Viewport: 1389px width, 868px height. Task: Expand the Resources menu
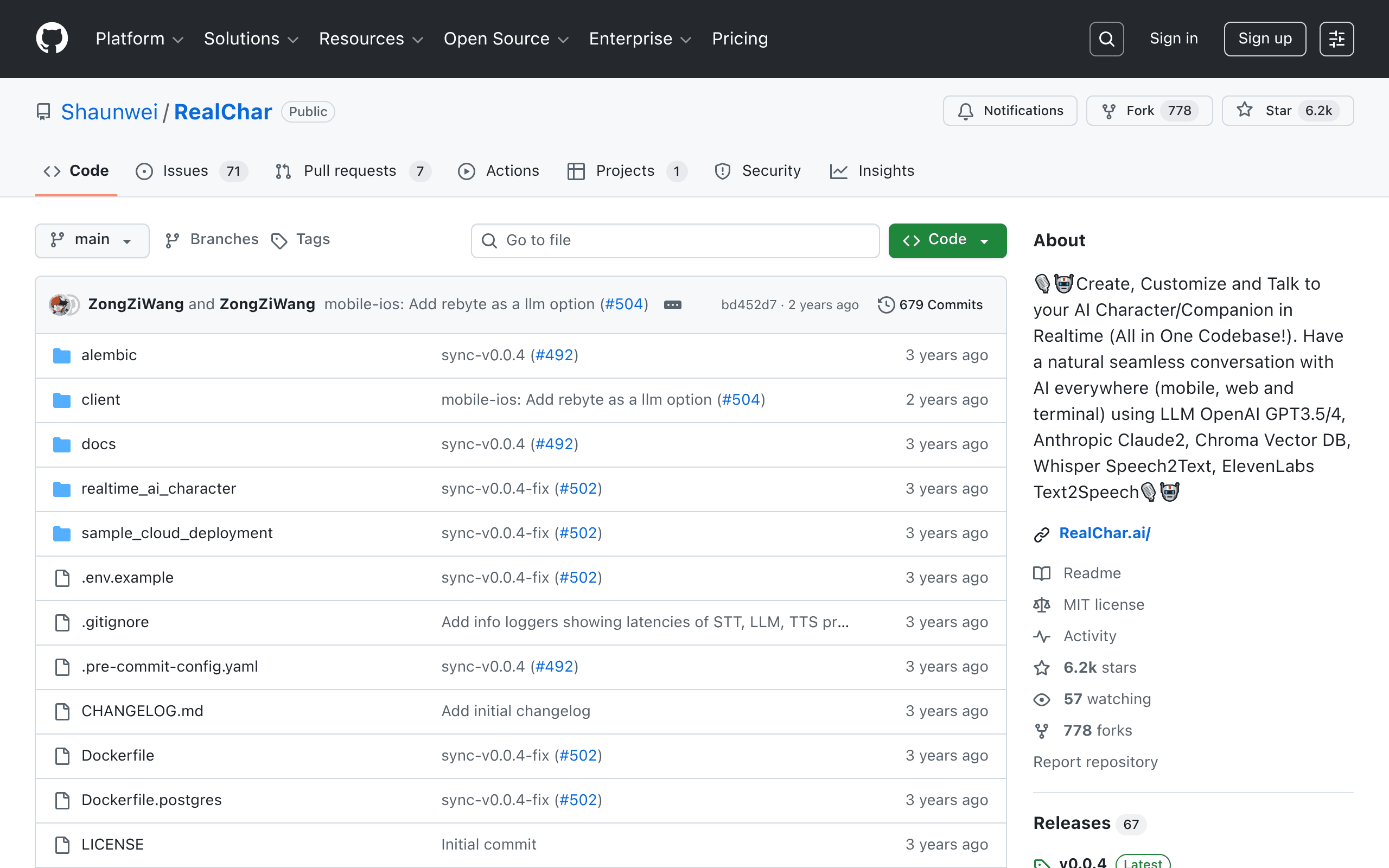tap(371, 39)
